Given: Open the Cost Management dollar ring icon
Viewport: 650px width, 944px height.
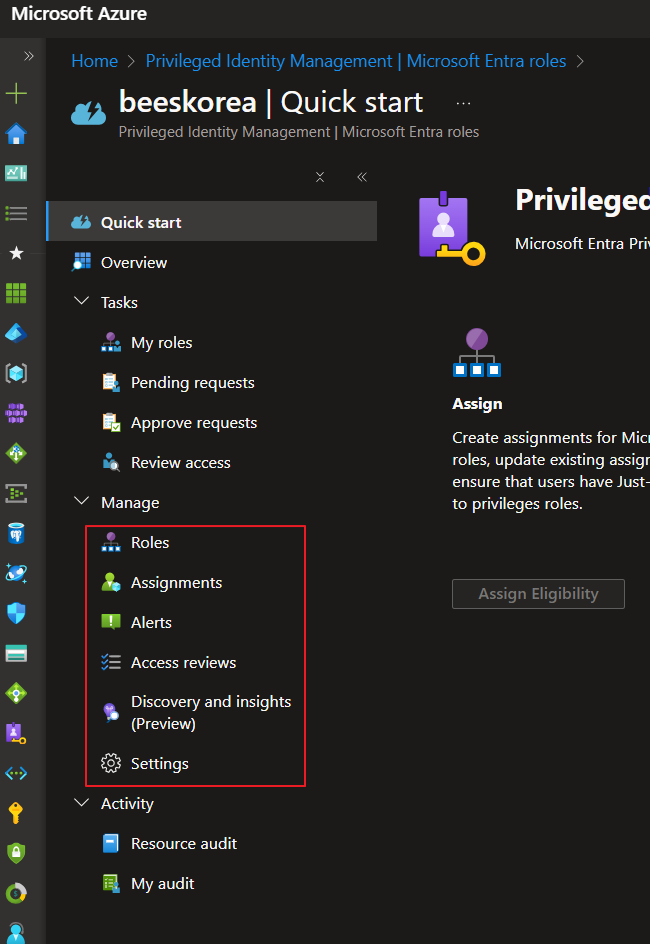Looking at the screenshot, I should coord(16,893).
